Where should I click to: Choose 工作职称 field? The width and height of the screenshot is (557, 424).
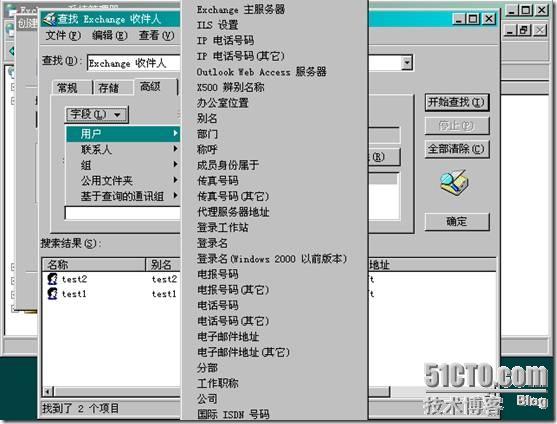click(275, 384)
